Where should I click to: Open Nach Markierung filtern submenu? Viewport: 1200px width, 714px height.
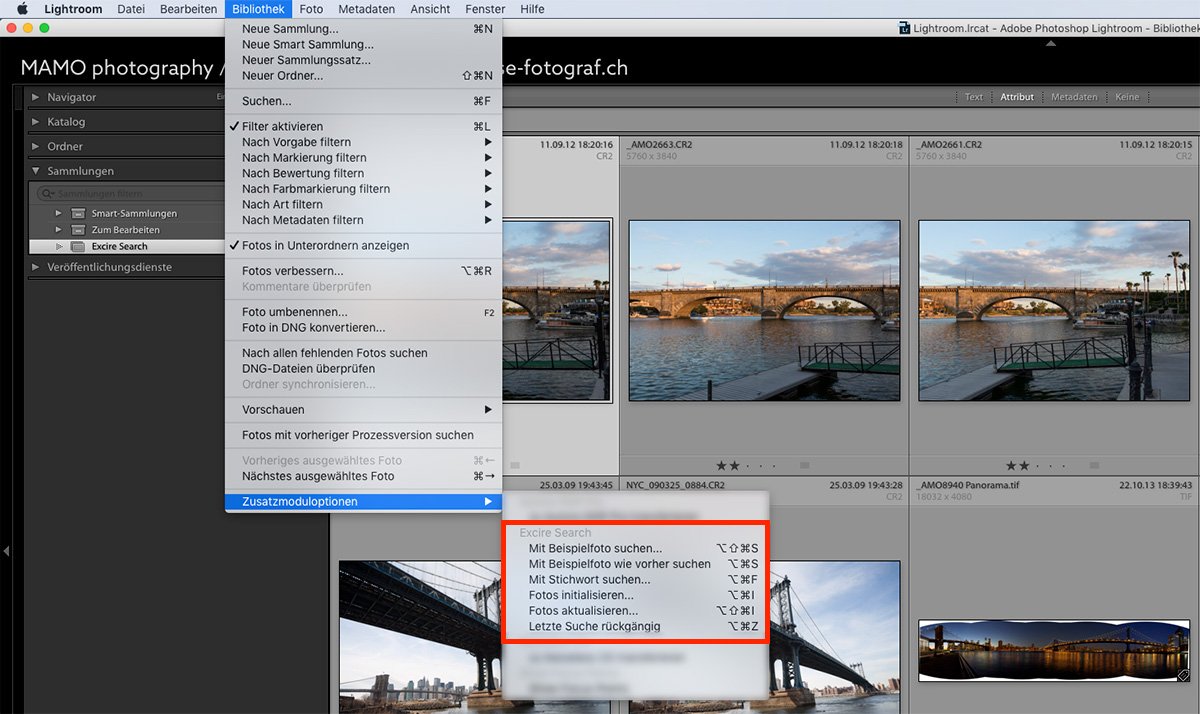[x=364, y=158]
